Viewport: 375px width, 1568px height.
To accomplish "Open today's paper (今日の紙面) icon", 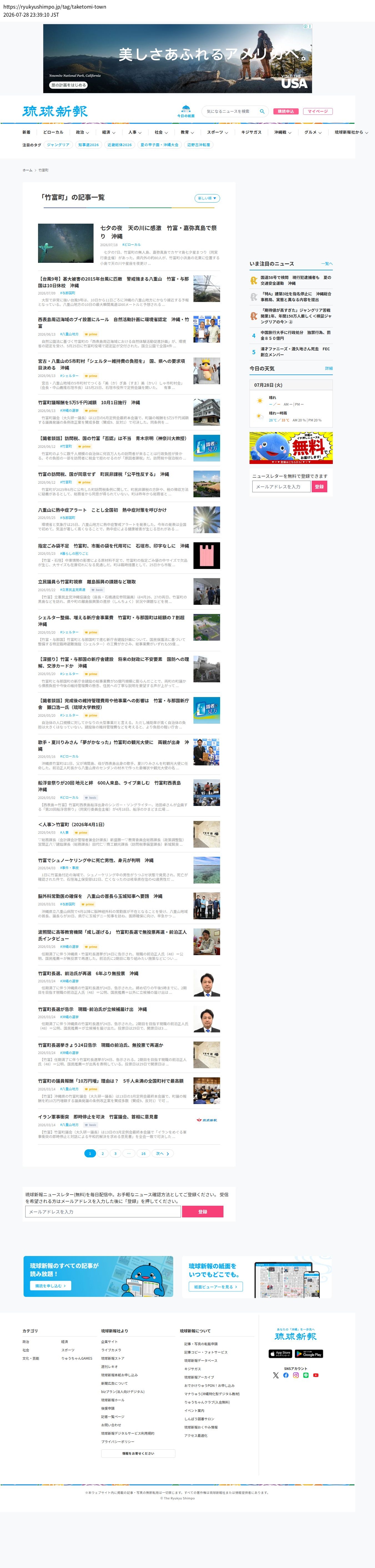I will (185, 111).
